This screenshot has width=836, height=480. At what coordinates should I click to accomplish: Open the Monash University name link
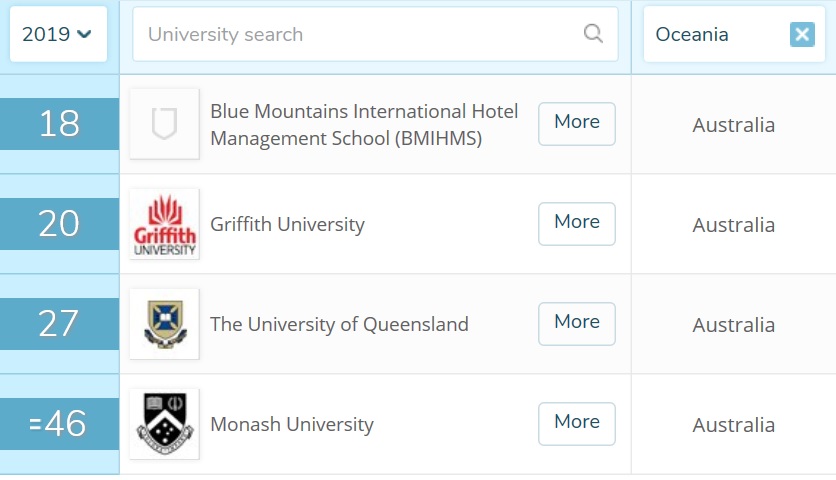click(x=292, y=425)
